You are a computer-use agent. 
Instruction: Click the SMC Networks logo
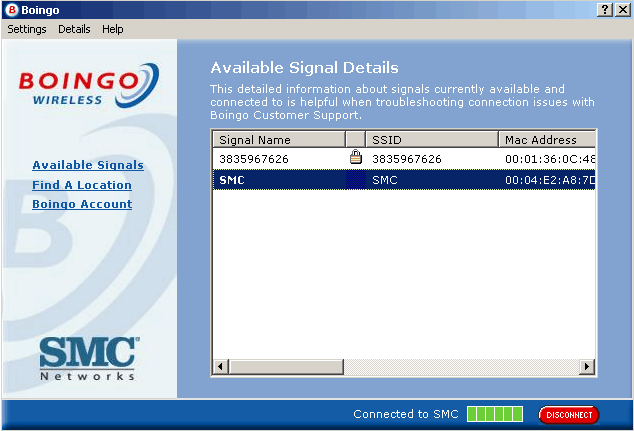point(89,359)
